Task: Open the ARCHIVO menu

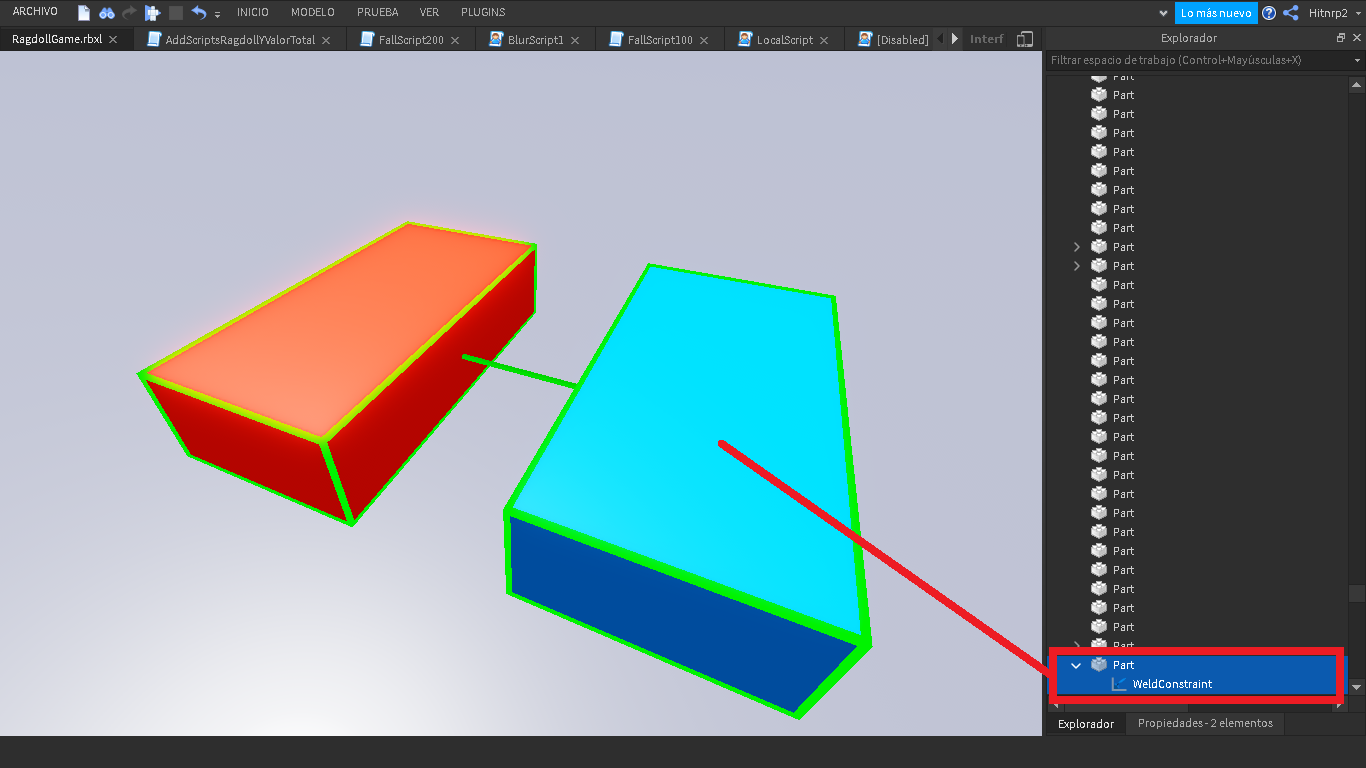Action: [35, 12]
